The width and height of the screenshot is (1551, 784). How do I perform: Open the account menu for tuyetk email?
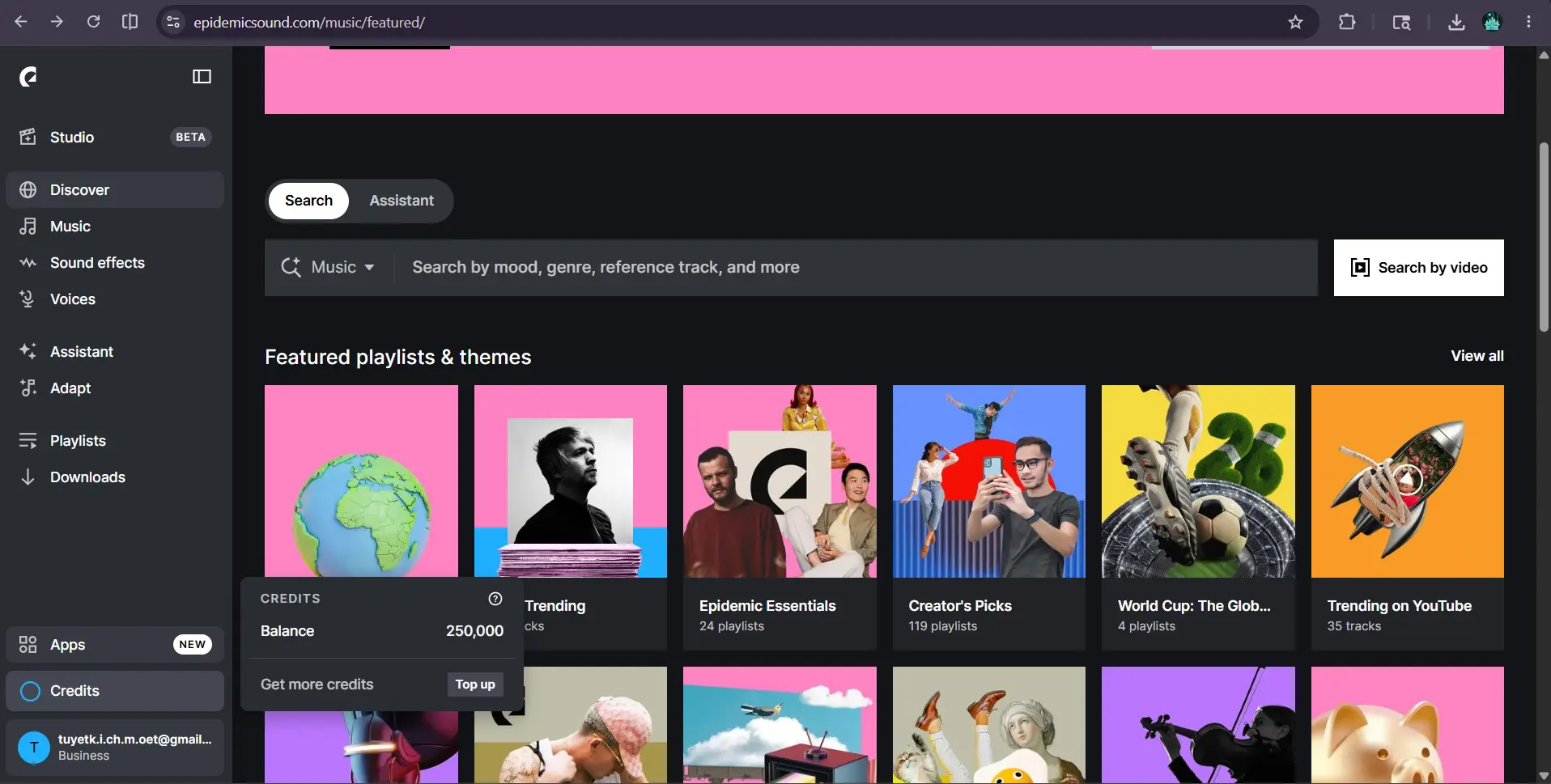pyautogui.click(x=115, y=748)
